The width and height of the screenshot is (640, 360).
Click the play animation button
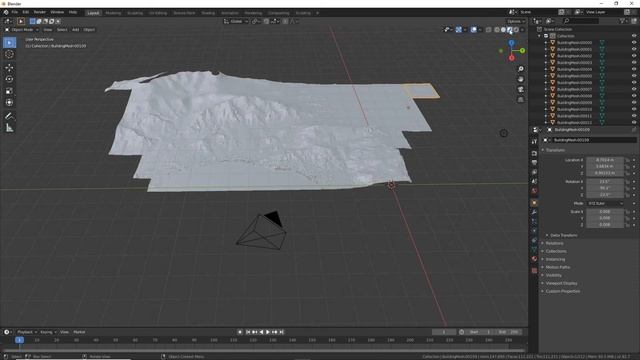tap(268, 332)
